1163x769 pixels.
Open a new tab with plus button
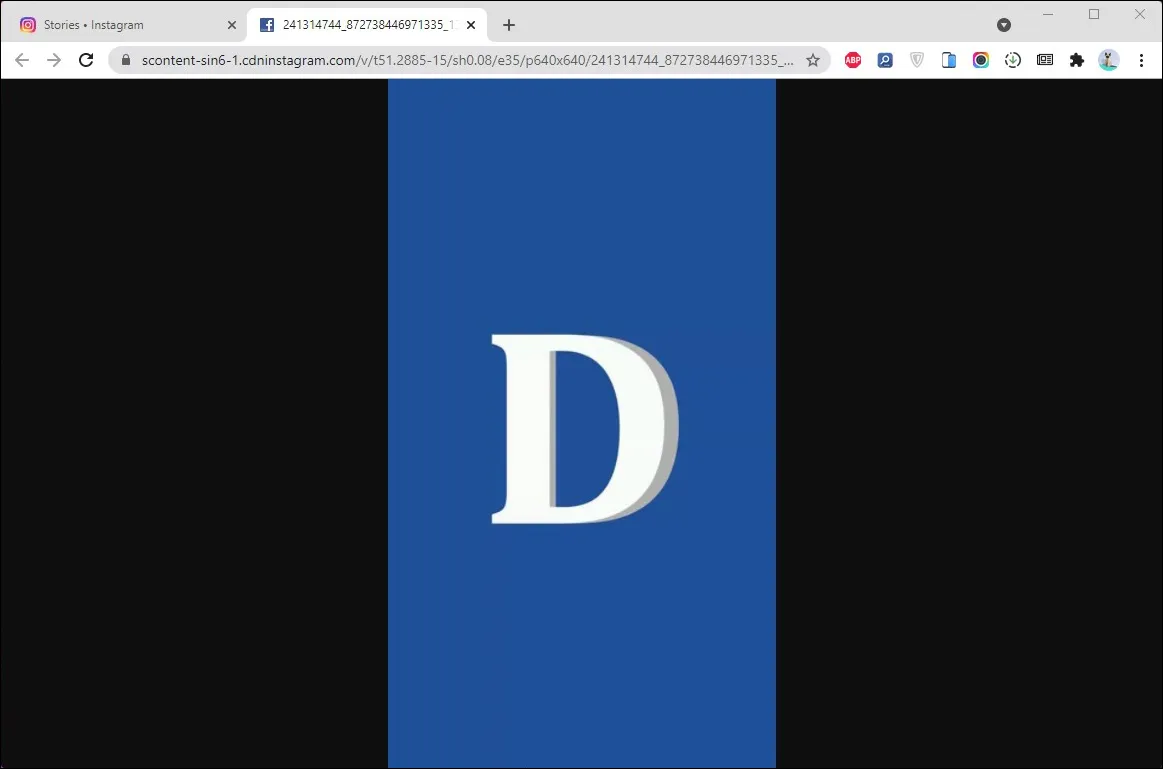click(x=509, y=25)
